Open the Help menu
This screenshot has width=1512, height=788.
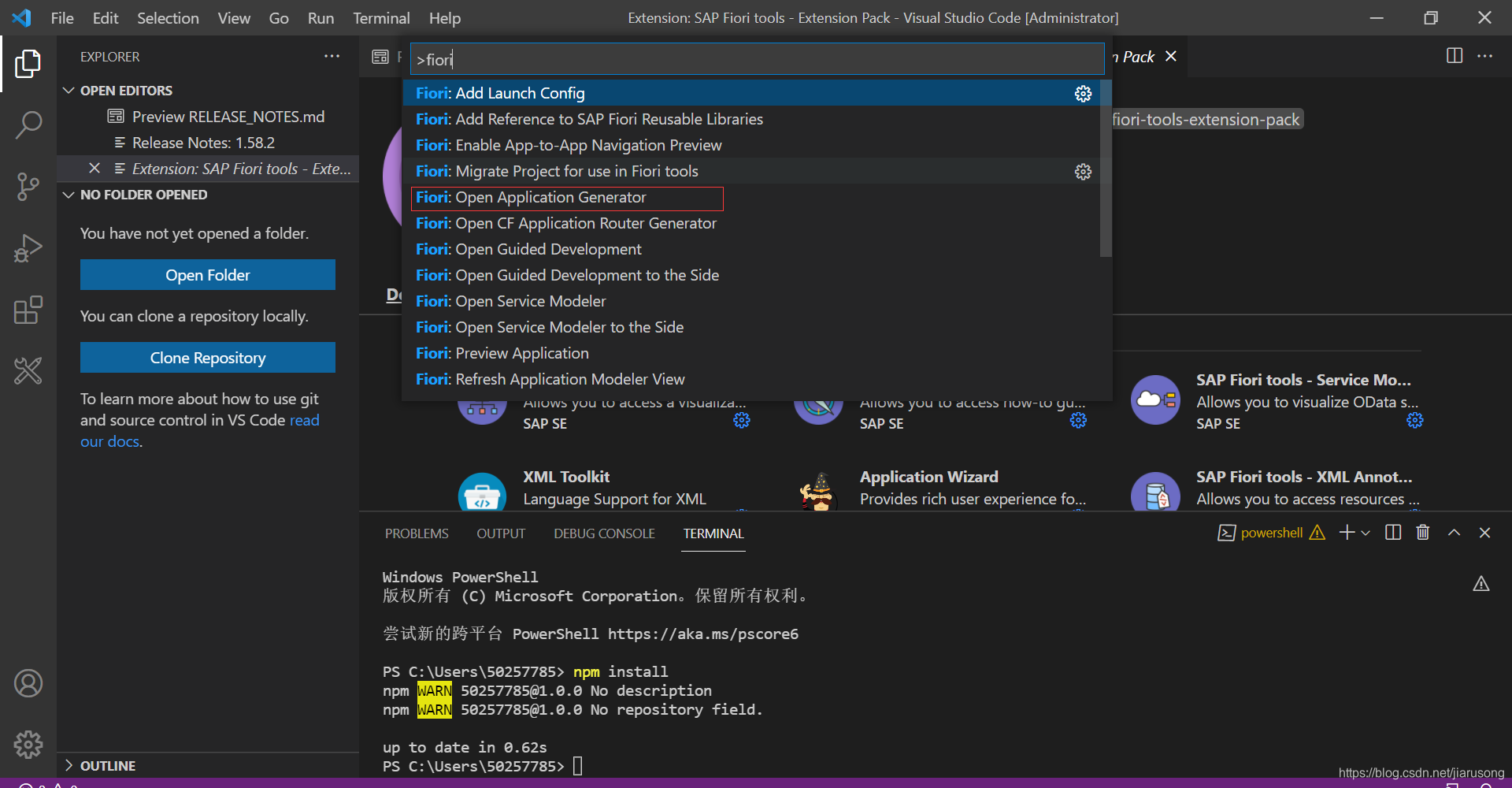click(x=445, y=17)
